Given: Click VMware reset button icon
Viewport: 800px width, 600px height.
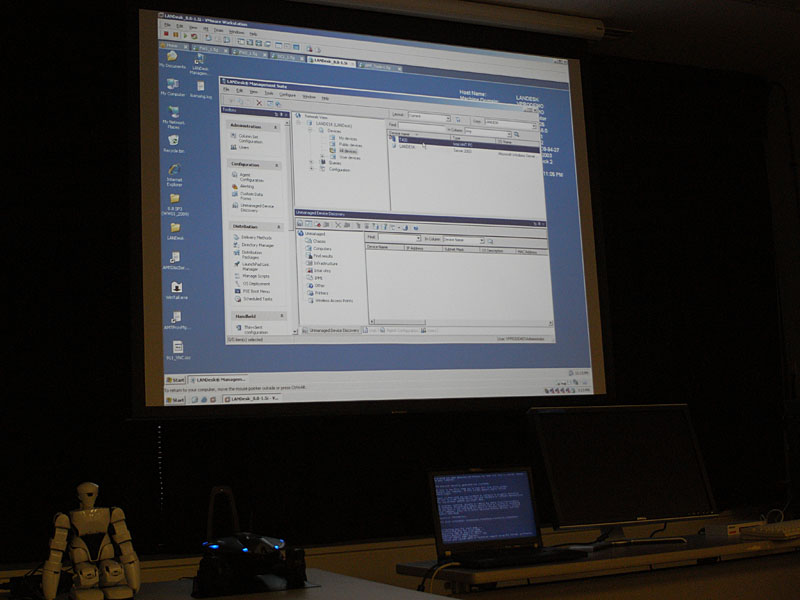Looking at the screenshot, I should coord(194,37).
